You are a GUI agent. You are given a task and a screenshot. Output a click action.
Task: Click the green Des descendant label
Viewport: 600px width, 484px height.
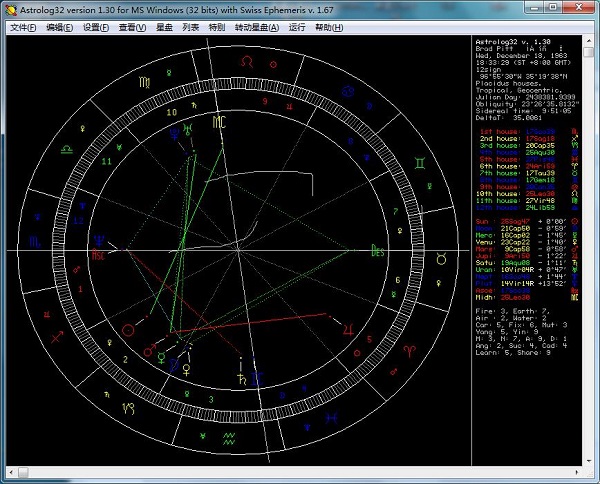[378, 251]
